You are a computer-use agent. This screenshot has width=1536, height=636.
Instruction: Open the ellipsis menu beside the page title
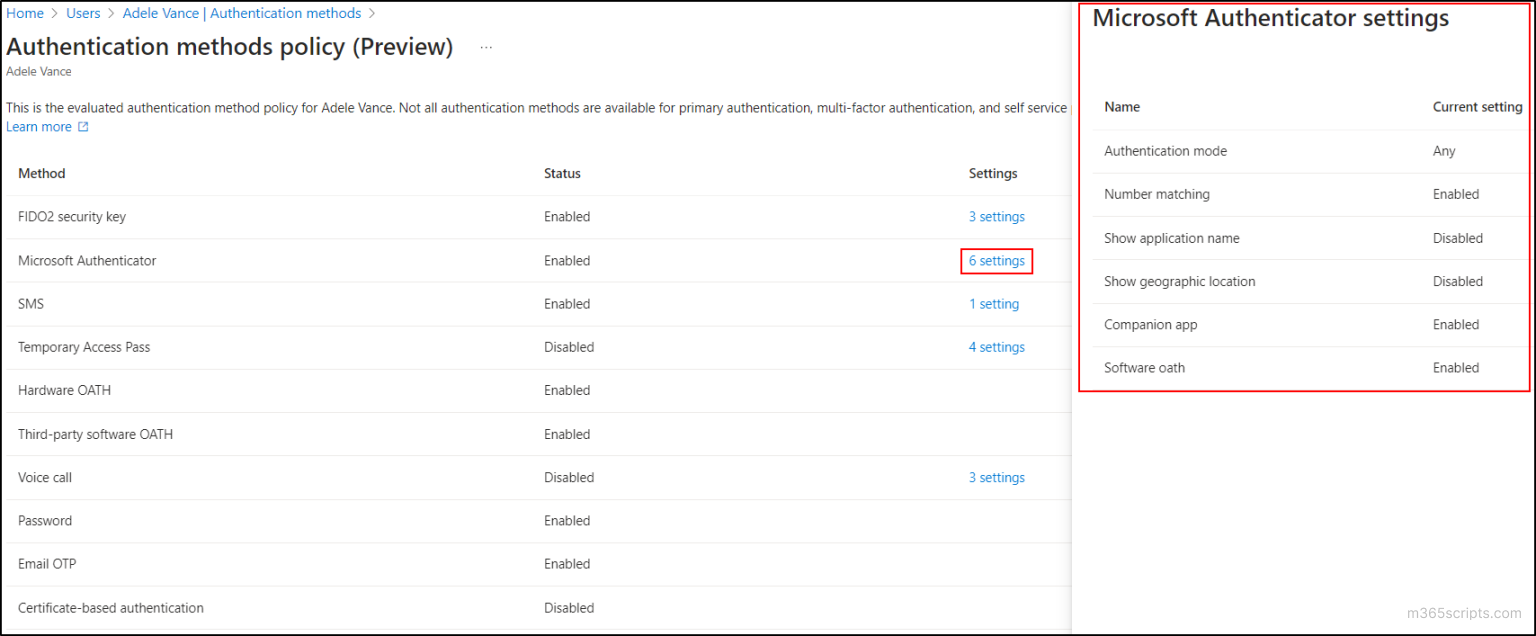click(486, 46)
